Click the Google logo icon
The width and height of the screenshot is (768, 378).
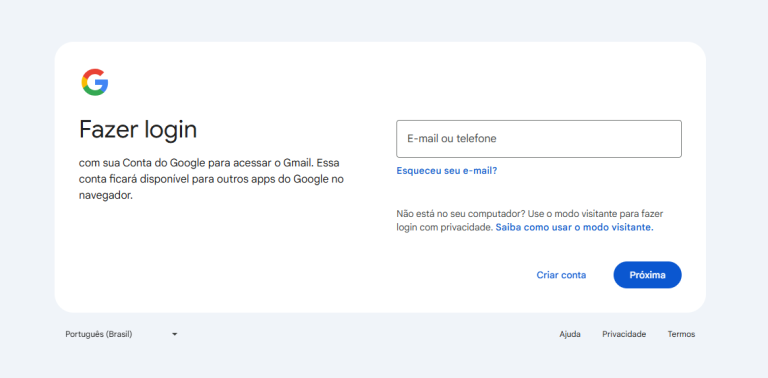tap(95, 82)
